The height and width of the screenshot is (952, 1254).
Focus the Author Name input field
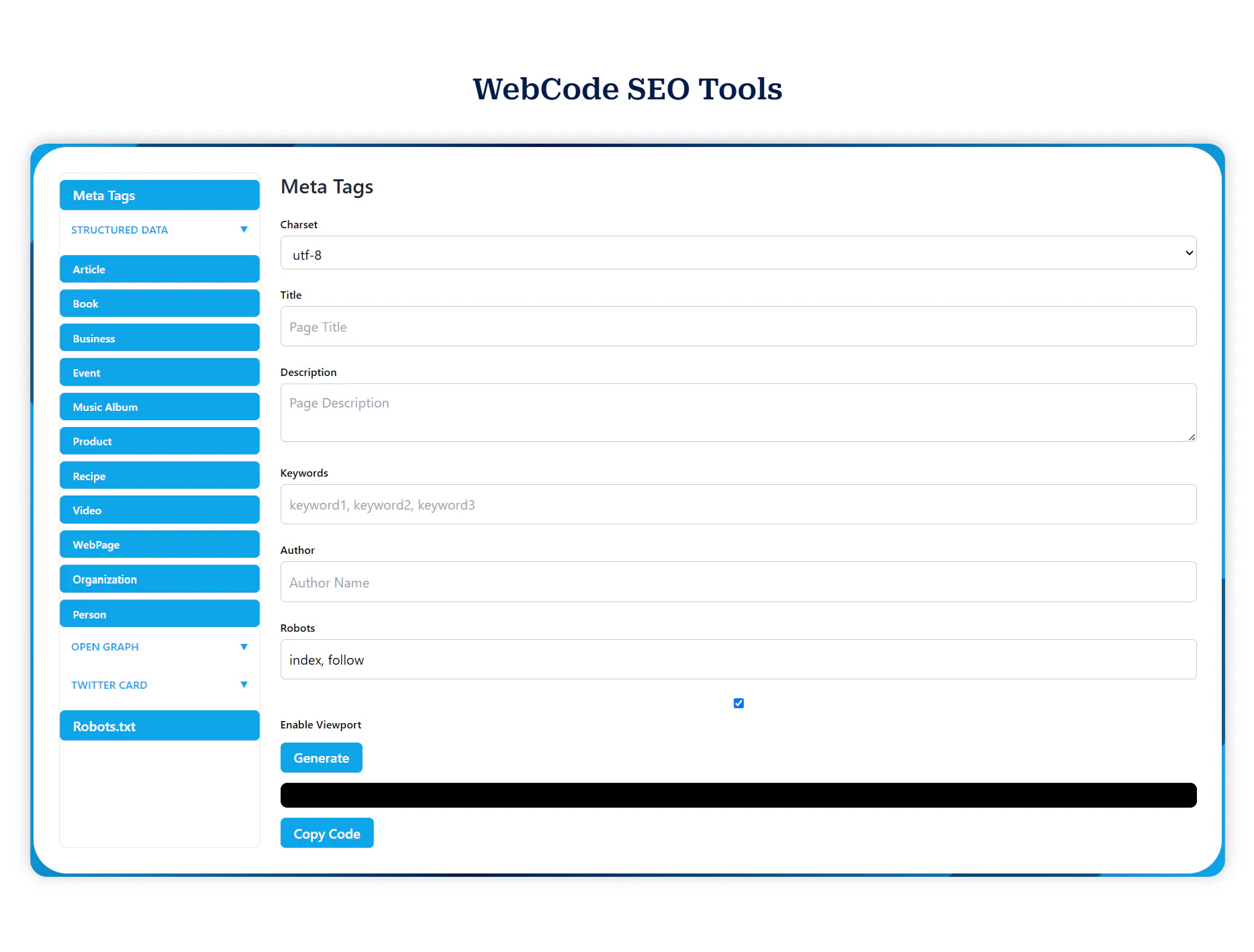click(738, 582)
